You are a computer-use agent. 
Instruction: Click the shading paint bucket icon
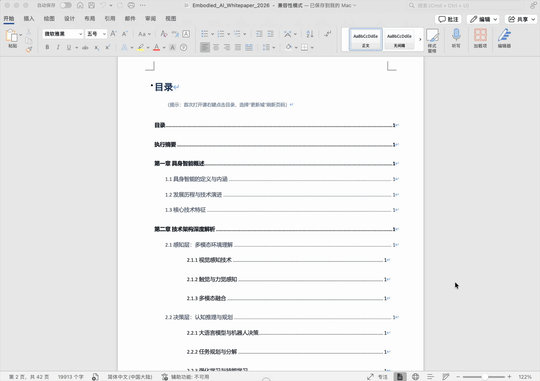click(289, 47)
